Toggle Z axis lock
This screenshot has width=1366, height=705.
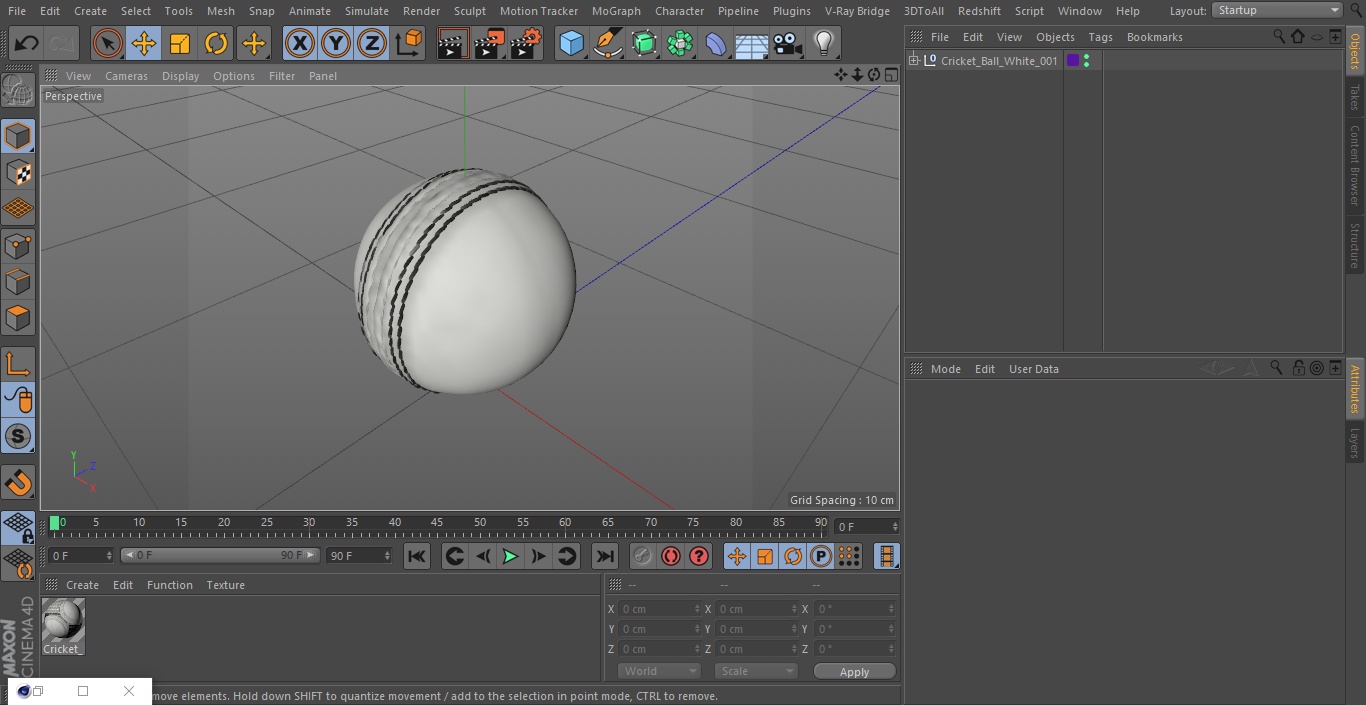372,43
